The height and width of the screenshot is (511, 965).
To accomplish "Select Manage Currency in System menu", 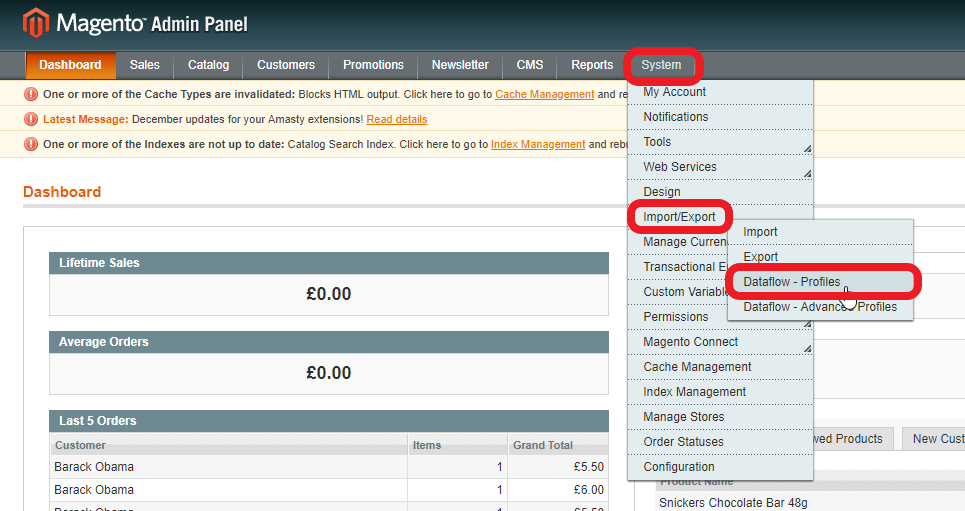I will tap(678, 242).
